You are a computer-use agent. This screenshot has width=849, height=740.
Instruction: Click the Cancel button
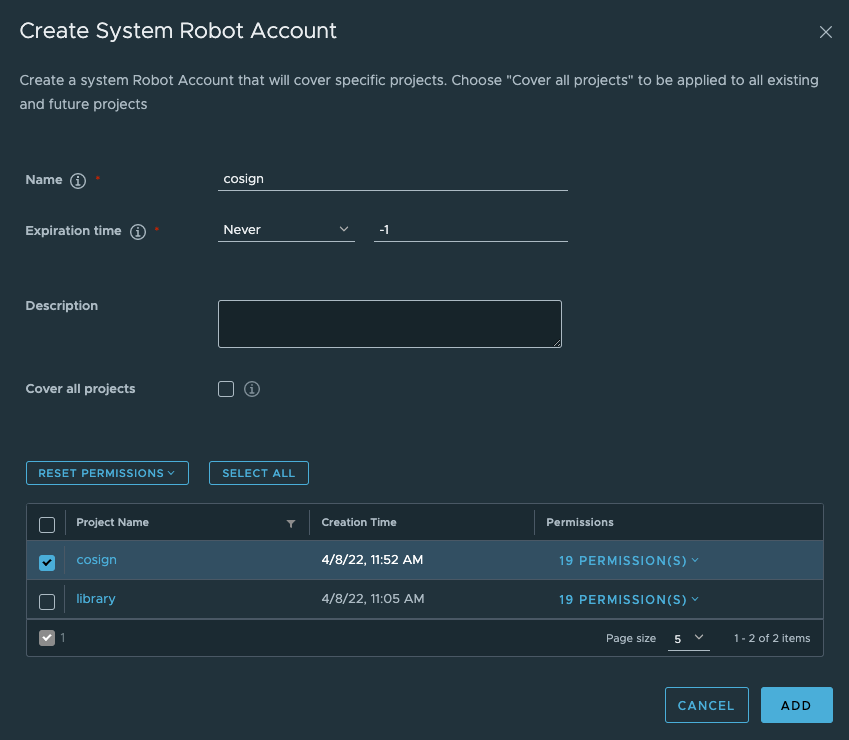pos(707,705)
